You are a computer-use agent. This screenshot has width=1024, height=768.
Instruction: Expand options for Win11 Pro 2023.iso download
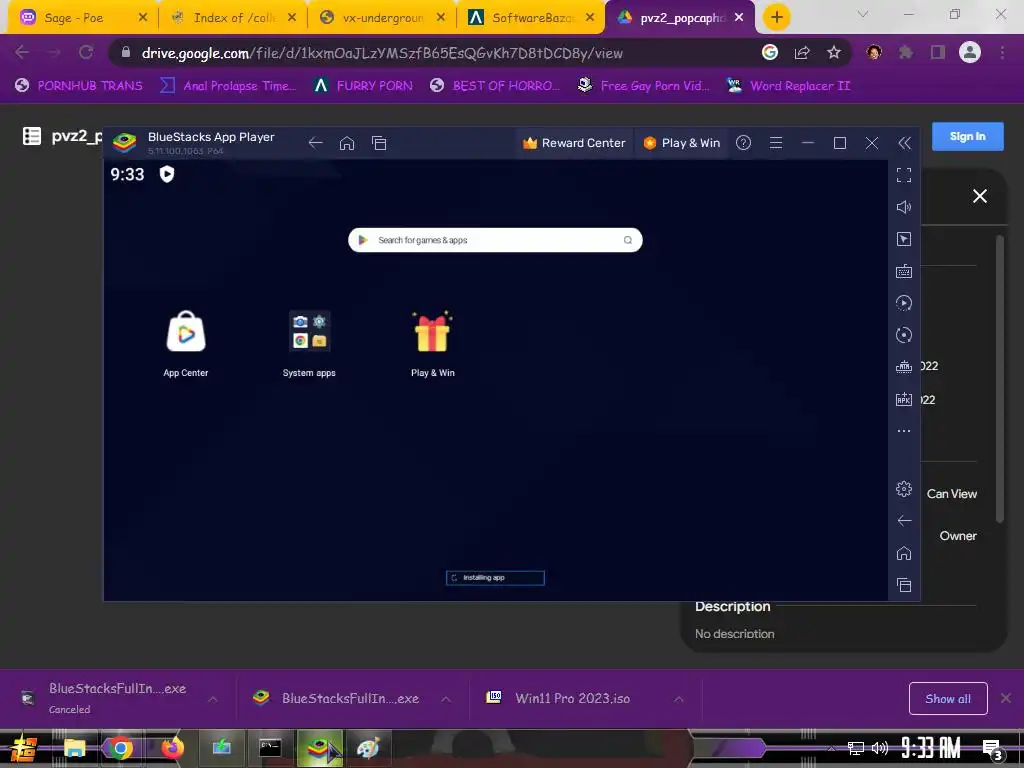(679, 699)
